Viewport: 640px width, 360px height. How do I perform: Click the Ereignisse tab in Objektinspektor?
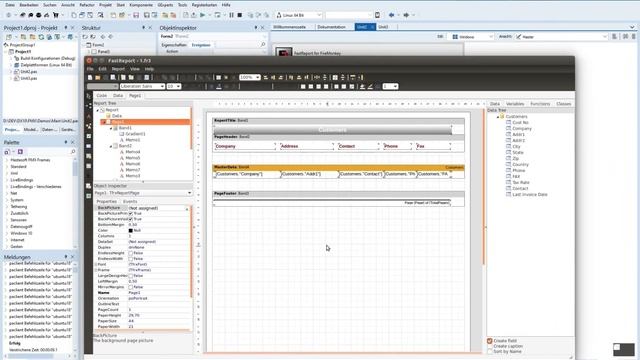[201, 45]
